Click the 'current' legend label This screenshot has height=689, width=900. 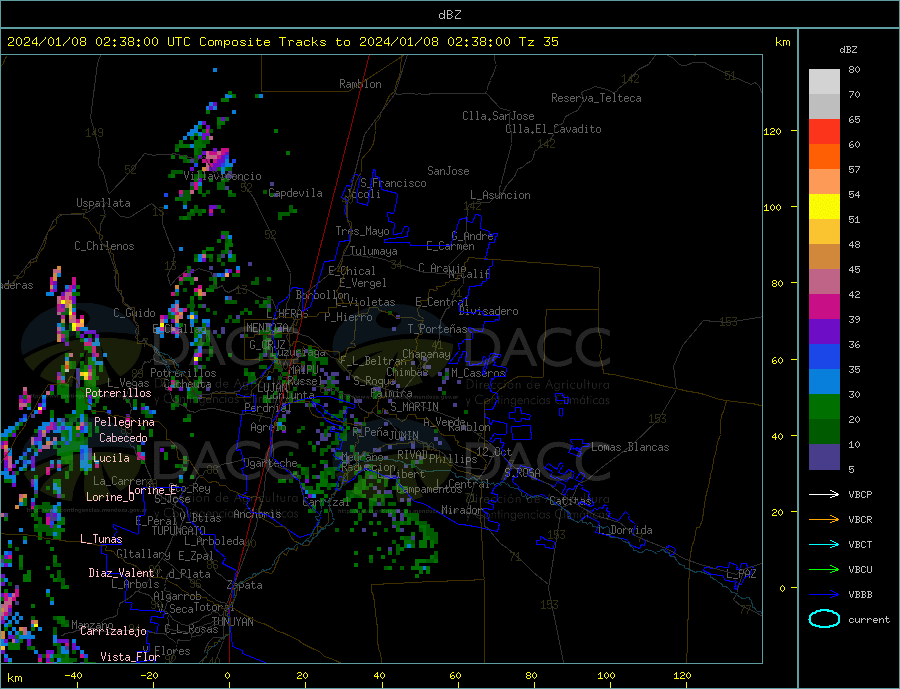click(868, 620)
